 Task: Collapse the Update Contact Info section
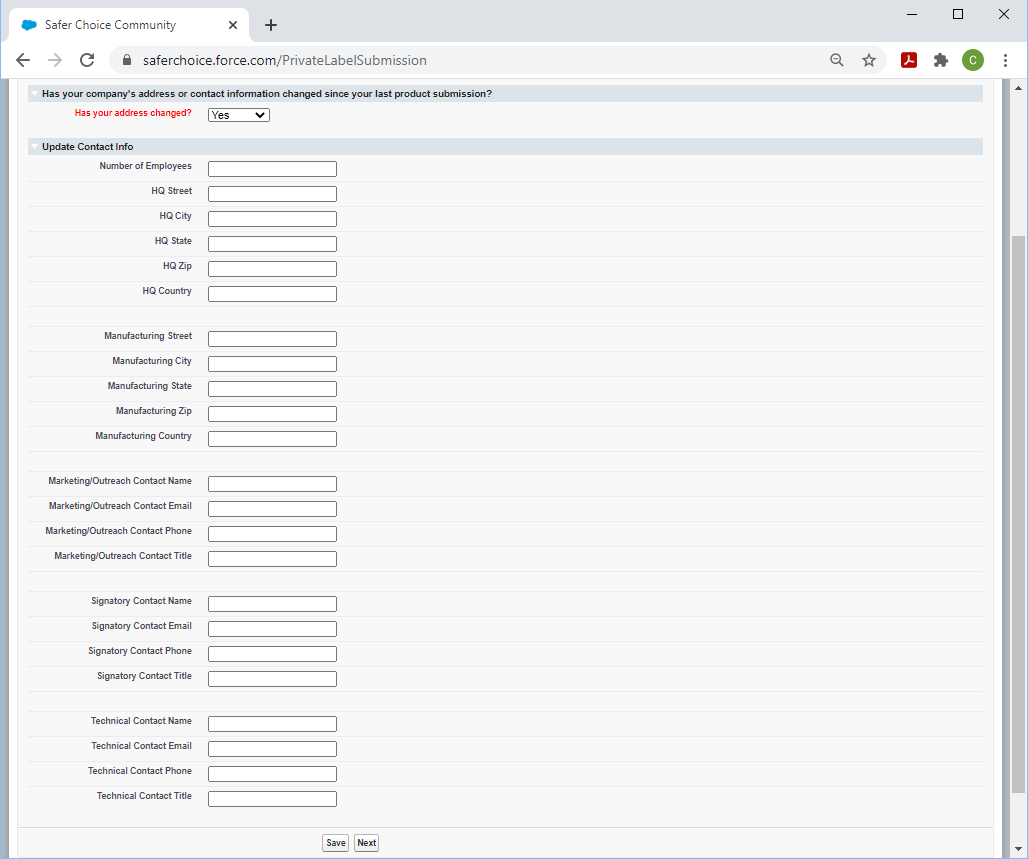click(35, 147)
